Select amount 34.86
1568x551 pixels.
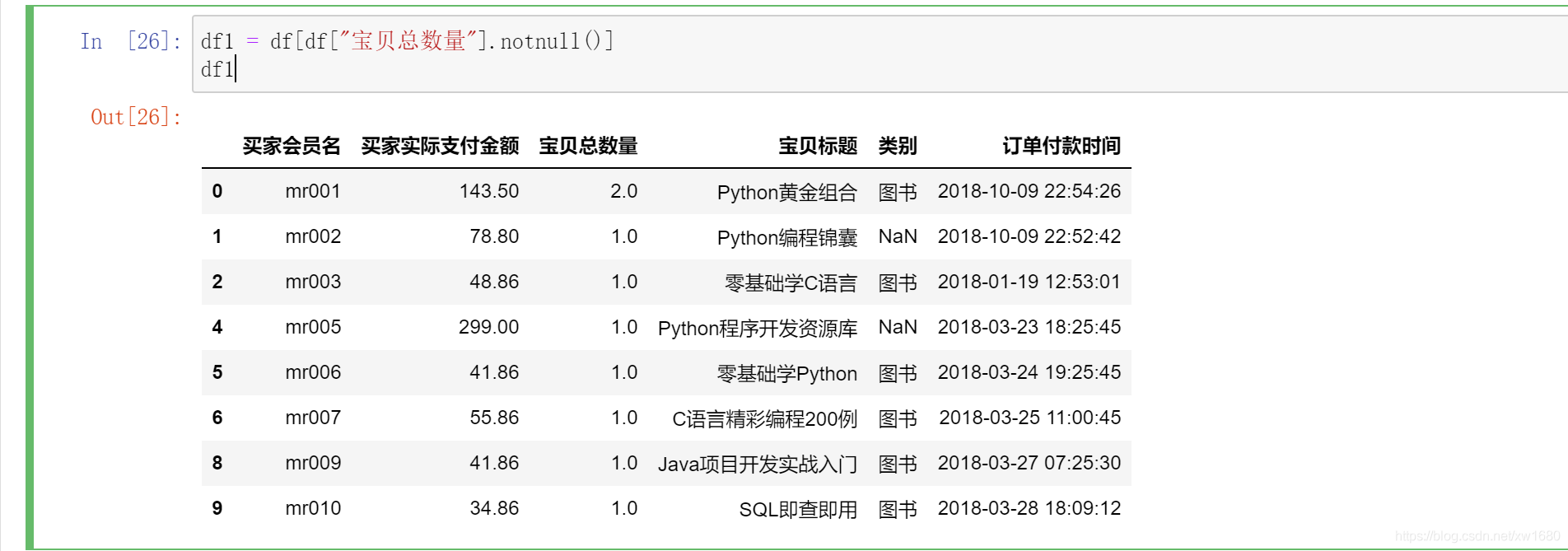(494, 508)
